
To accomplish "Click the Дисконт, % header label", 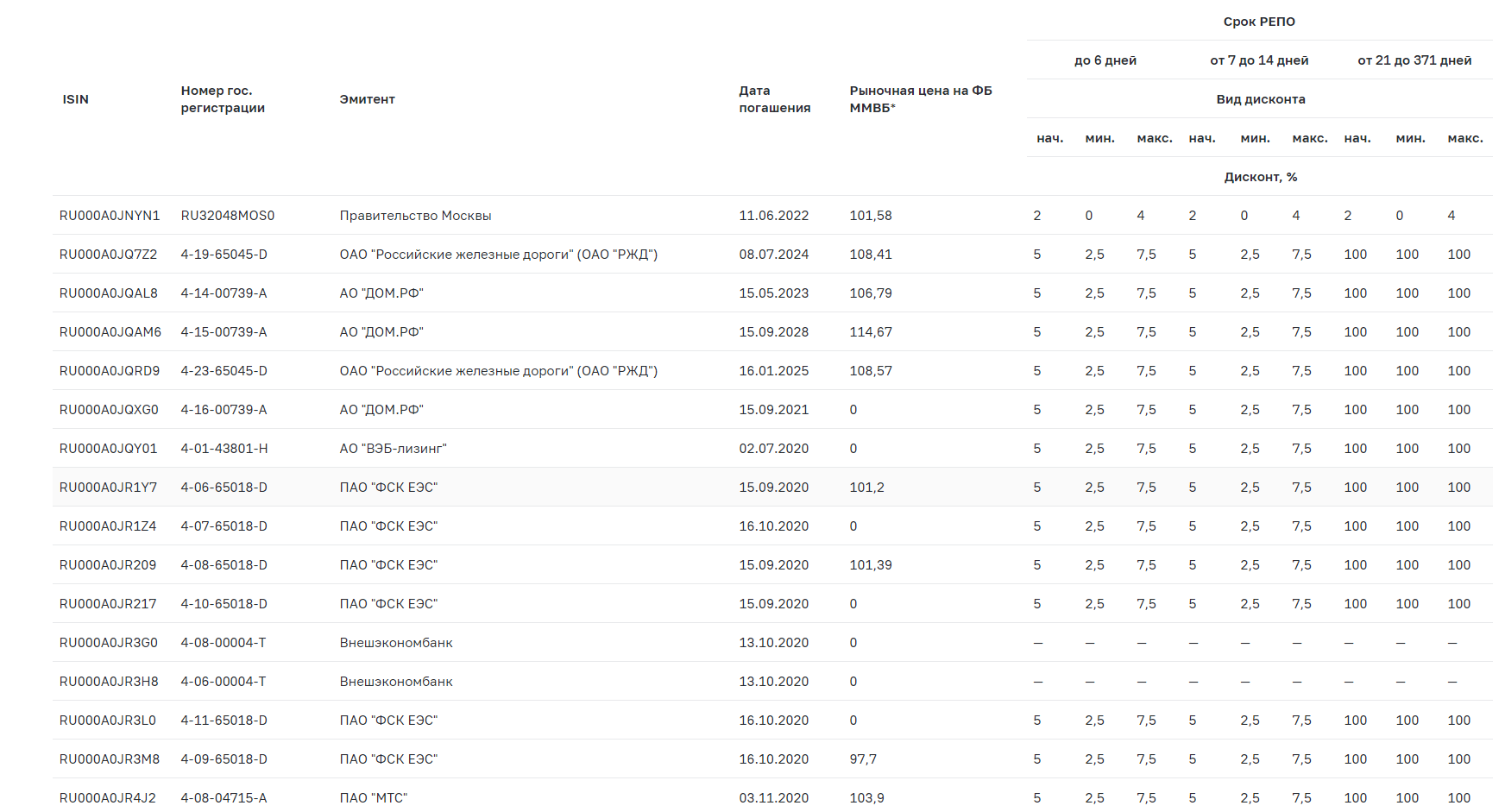I will pyautogui.click(x=1260, y=177).
